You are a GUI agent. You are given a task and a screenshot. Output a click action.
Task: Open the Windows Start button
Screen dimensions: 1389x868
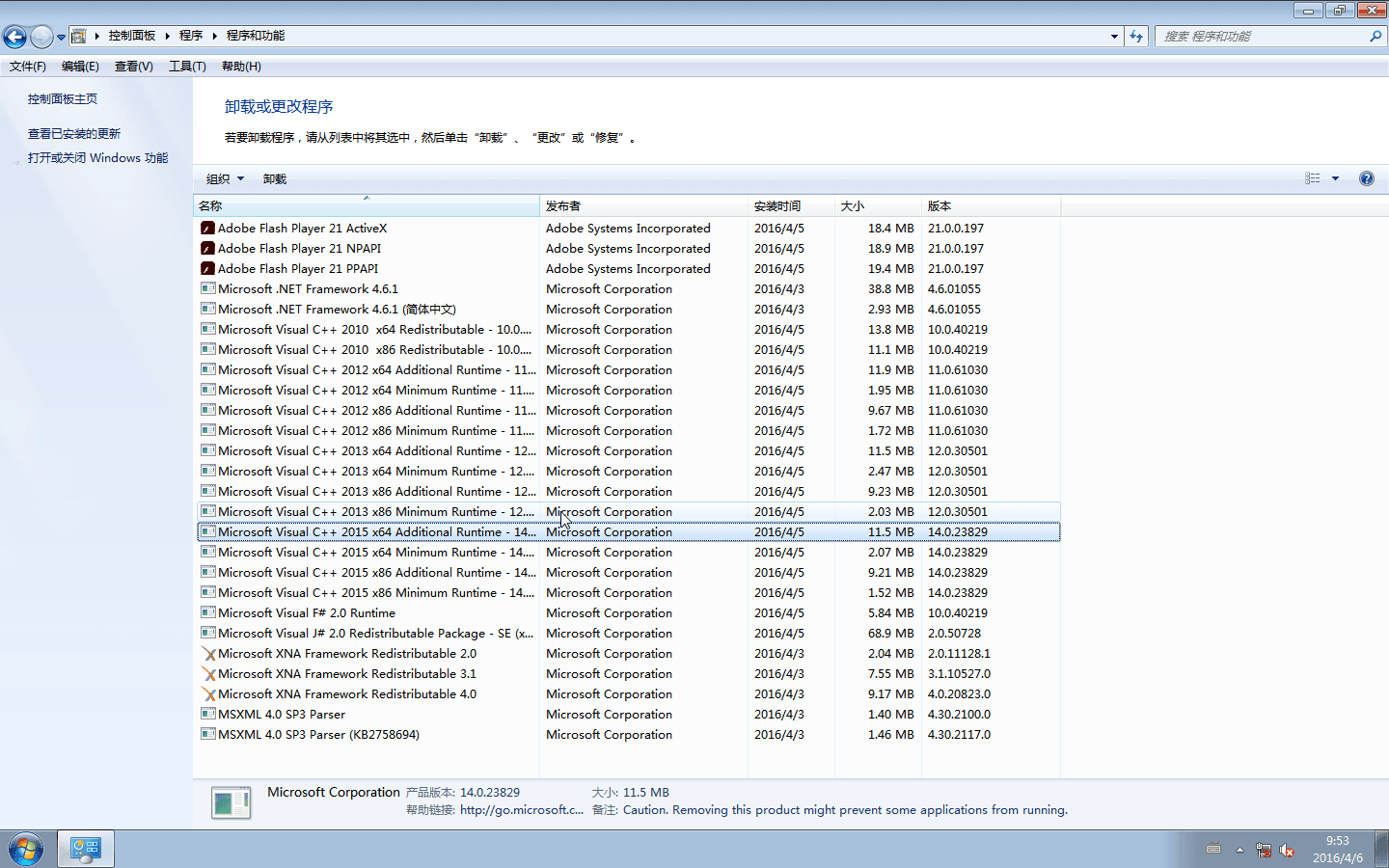coord(26,850)
